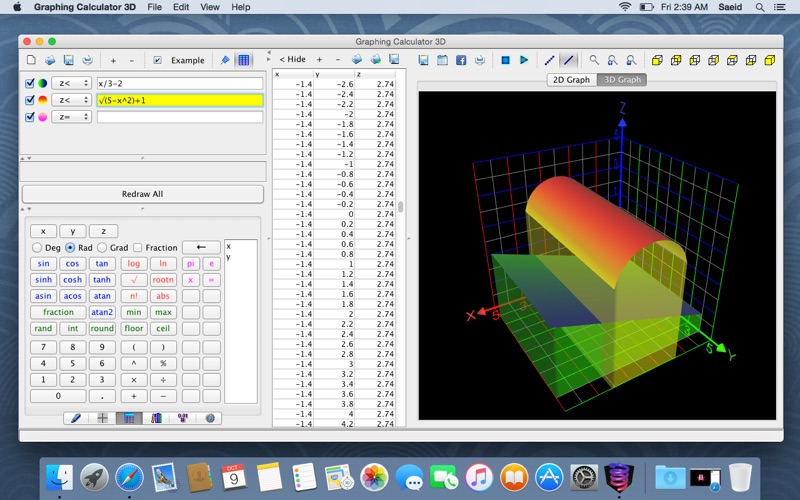Select the Deg radio button
This screenshot has height=500, width=800.
(37, 247)
